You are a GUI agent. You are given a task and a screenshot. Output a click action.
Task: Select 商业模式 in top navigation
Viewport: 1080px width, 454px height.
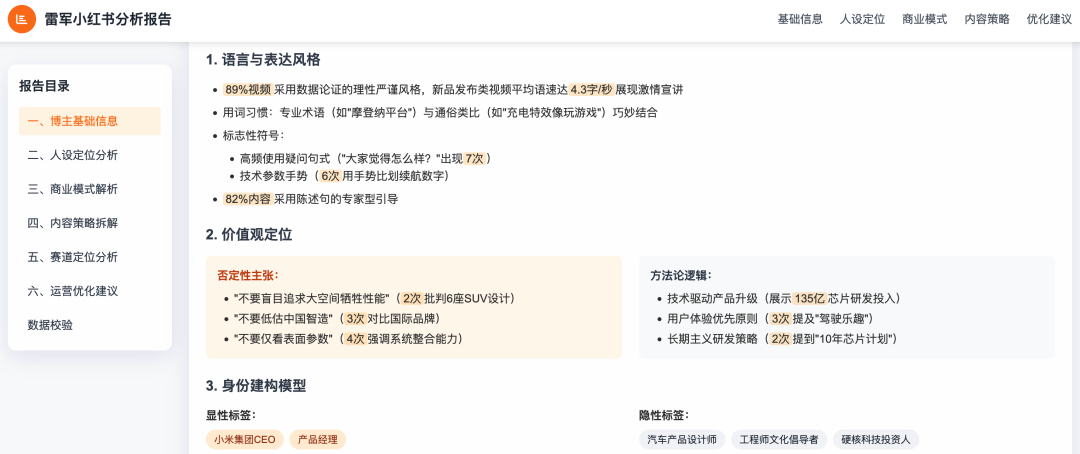(x=924, y=19)
